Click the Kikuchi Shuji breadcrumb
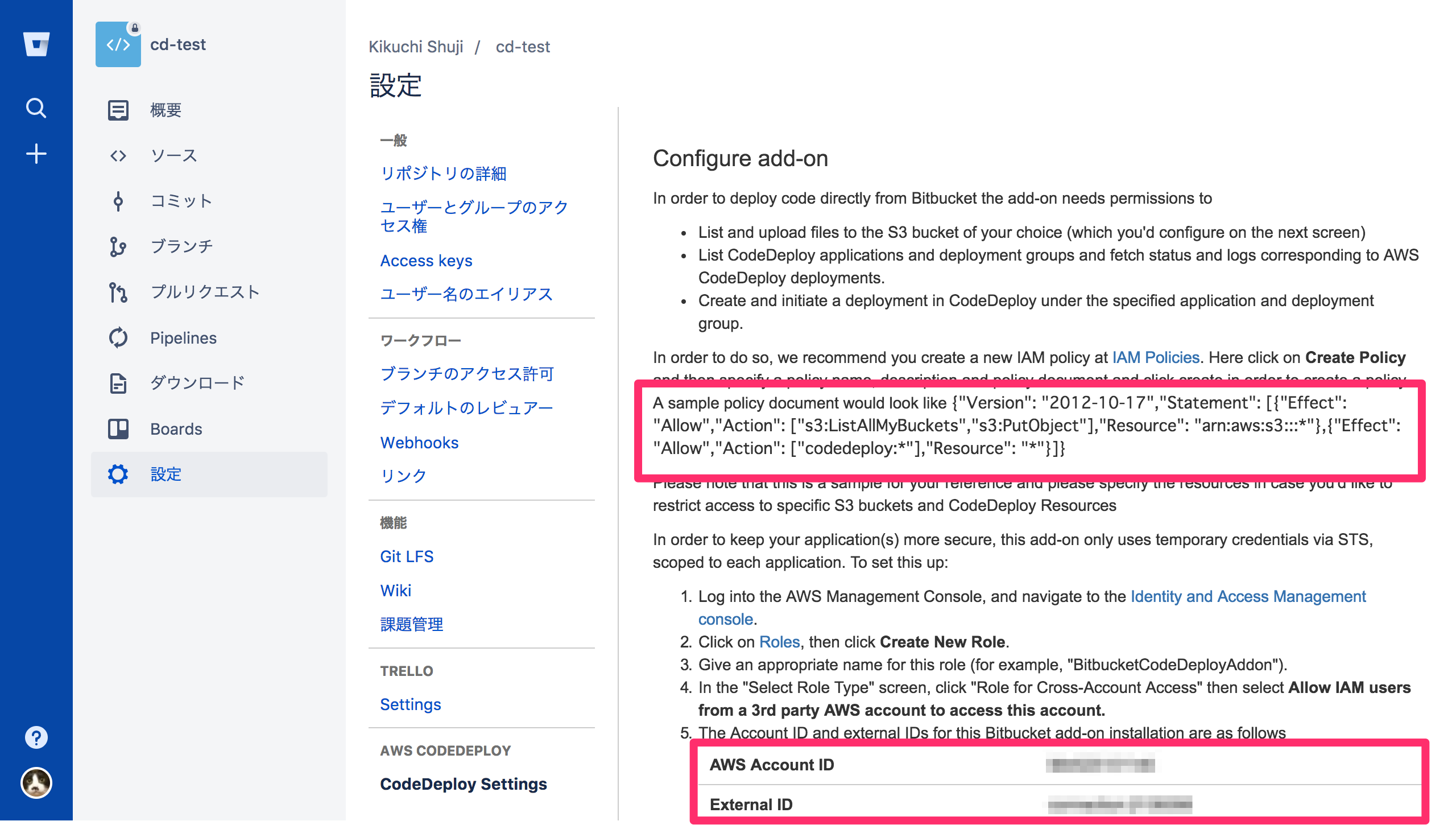The width and height of the screenshot is (1456, 825). click(x=416, y=47)
